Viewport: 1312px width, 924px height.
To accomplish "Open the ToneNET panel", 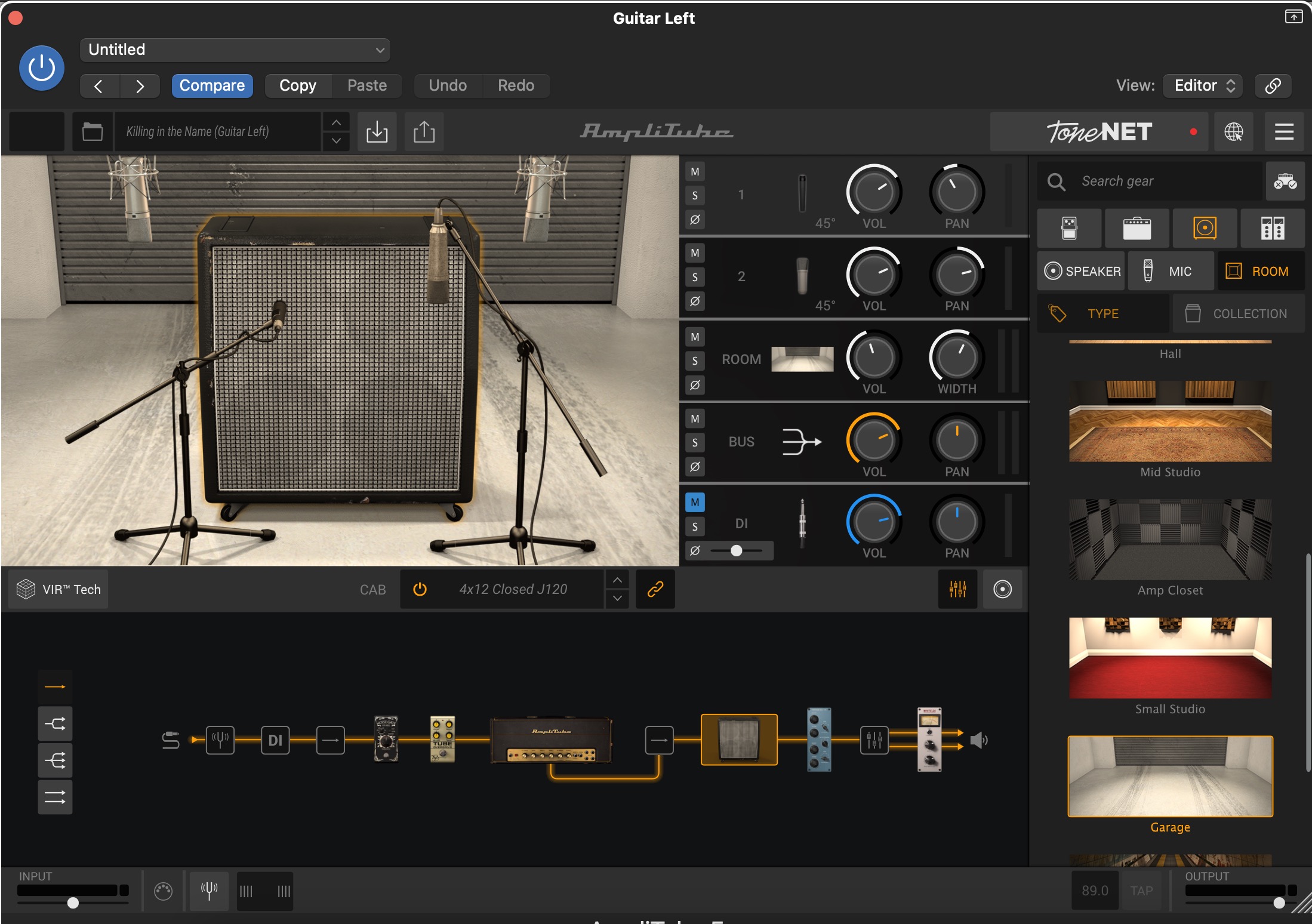I will tap(1100, 131).
